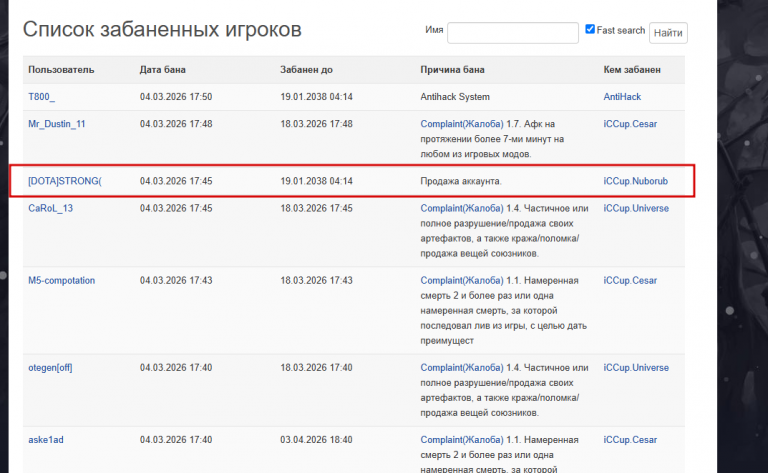The width and height of the screenshot is (768, 473).
Task: Click the Причина бана column header
Action: (453, 70)
